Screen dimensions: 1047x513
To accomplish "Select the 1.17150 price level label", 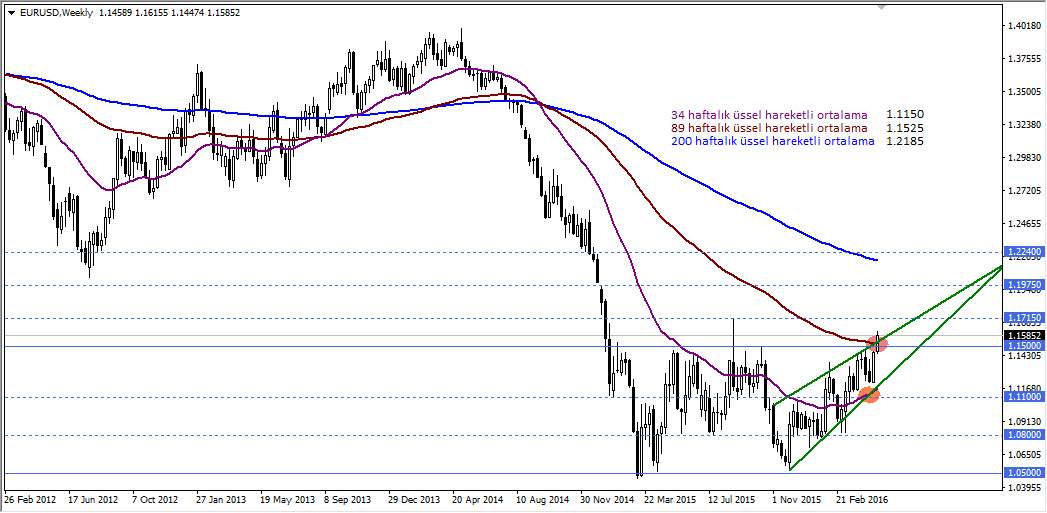I will point(1026,318).
